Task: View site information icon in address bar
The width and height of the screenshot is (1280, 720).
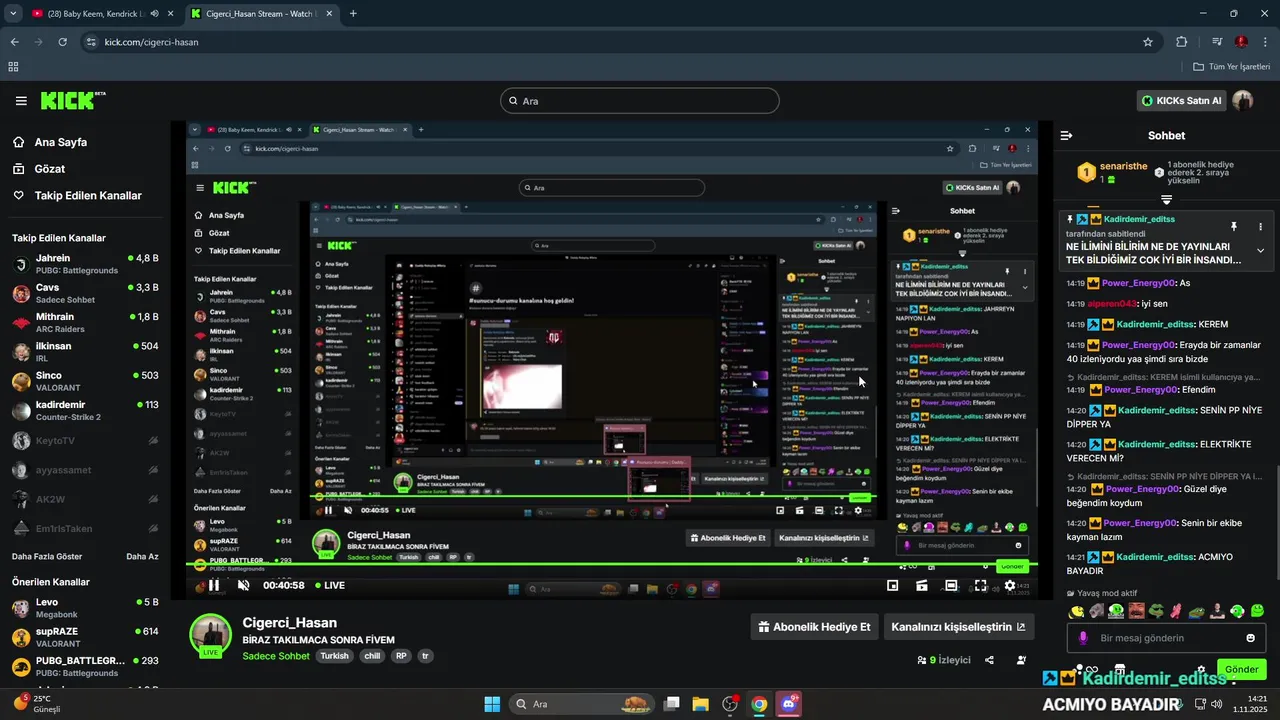Action: point(91,42)
